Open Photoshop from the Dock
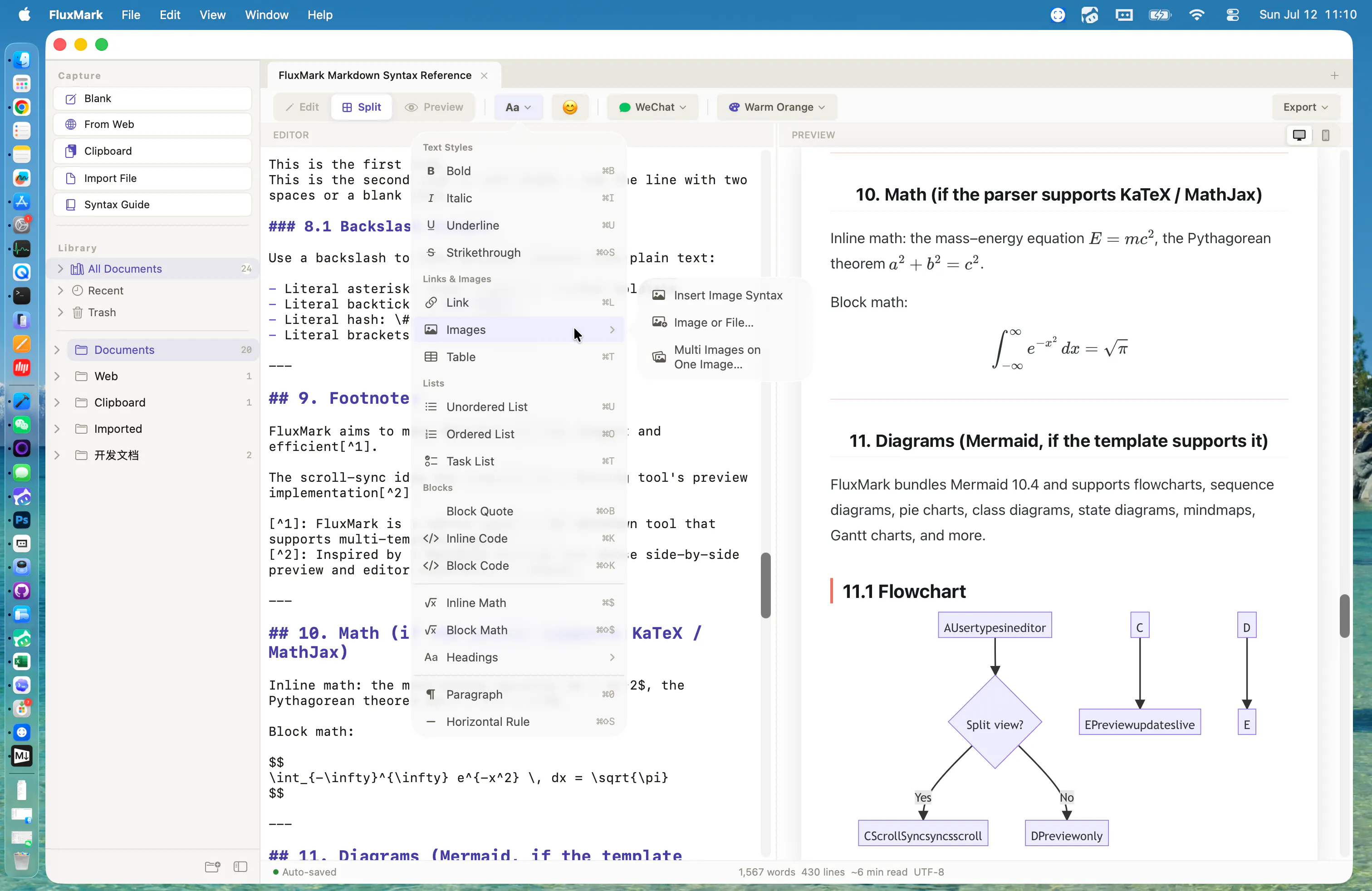Screen dimensions: 1372x891 [22, 520]
